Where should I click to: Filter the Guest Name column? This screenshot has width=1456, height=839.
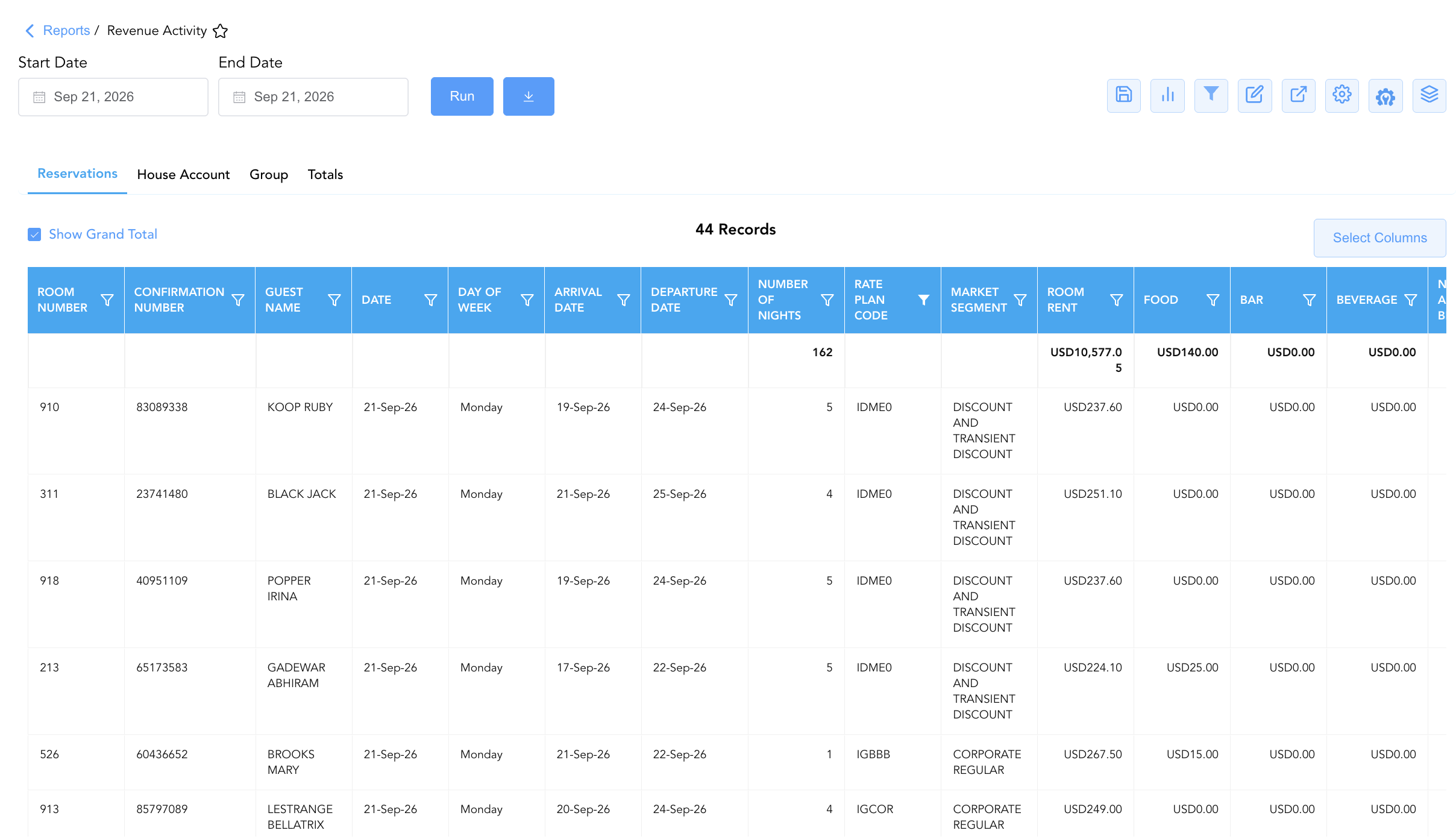click(x=334, y=300)
